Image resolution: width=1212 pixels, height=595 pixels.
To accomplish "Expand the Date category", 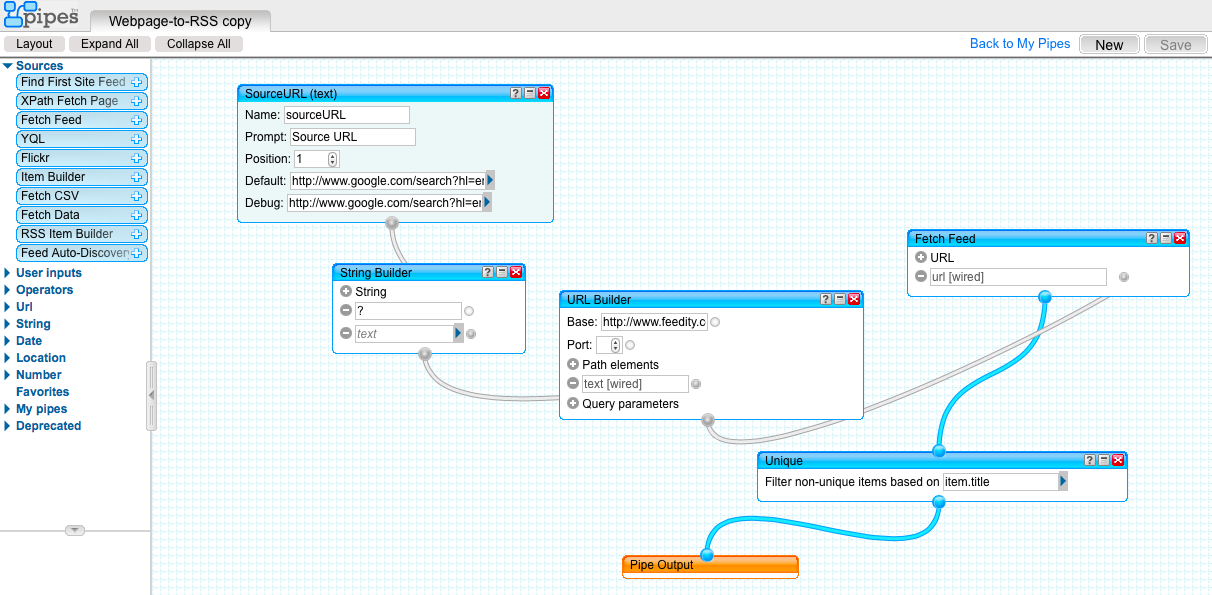I will [8, 341].
